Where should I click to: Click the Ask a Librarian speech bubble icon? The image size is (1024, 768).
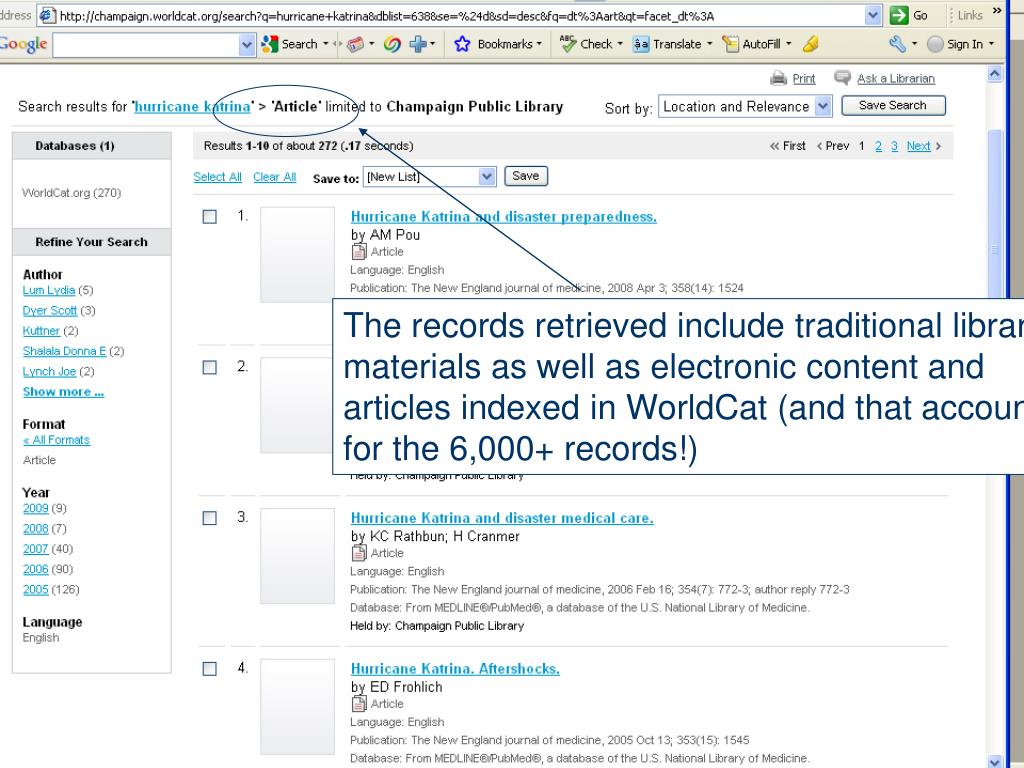[842, 78]
